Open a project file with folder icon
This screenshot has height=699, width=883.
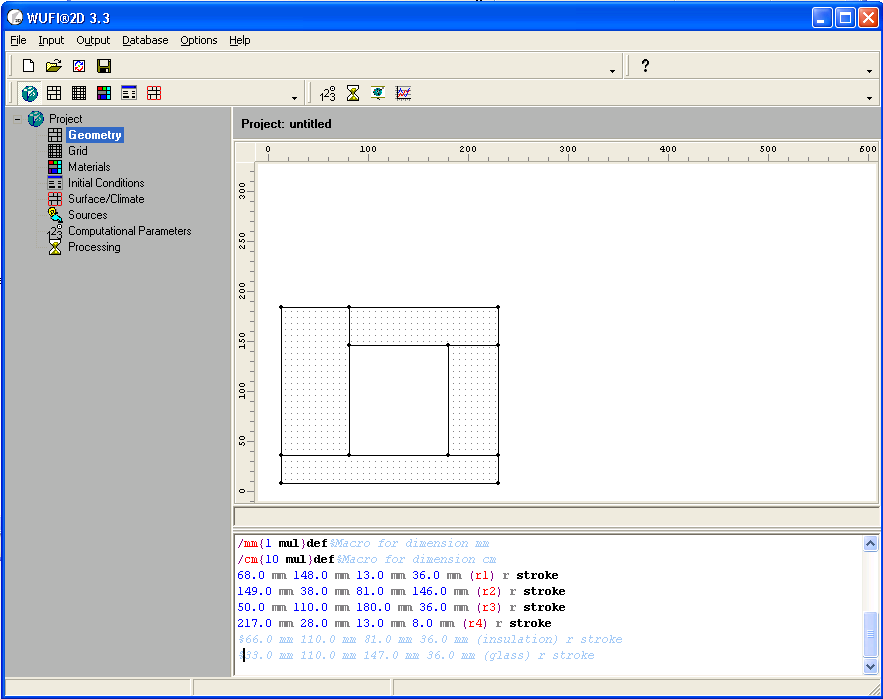point(54,66)
